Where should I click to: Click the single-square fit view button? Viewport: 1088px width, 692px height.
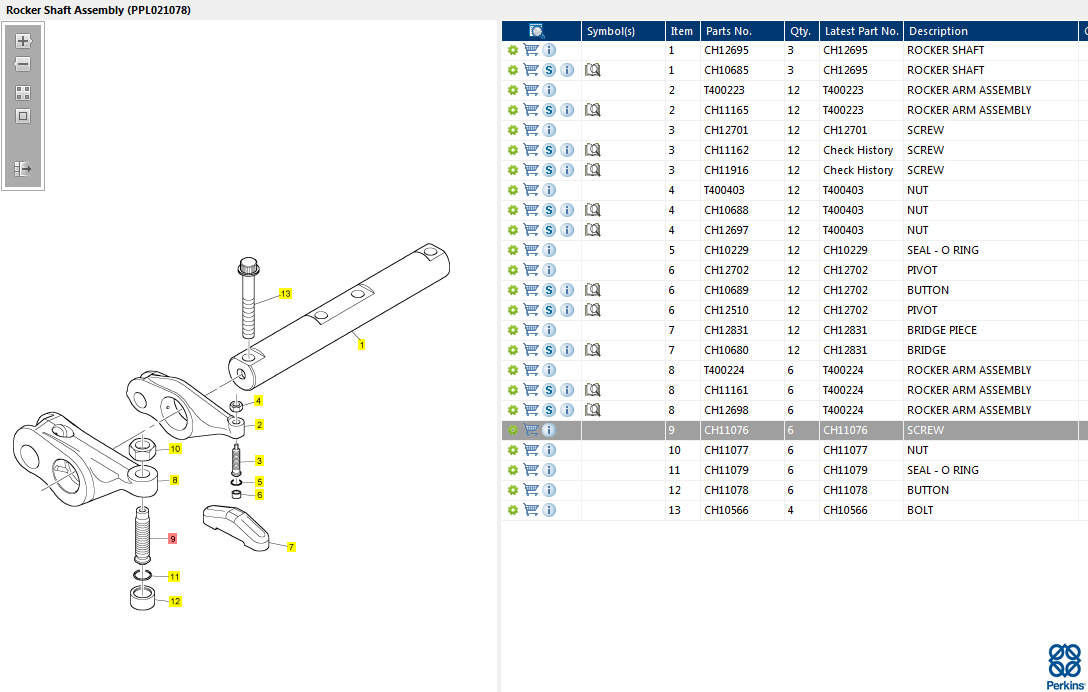click(23, 116)
